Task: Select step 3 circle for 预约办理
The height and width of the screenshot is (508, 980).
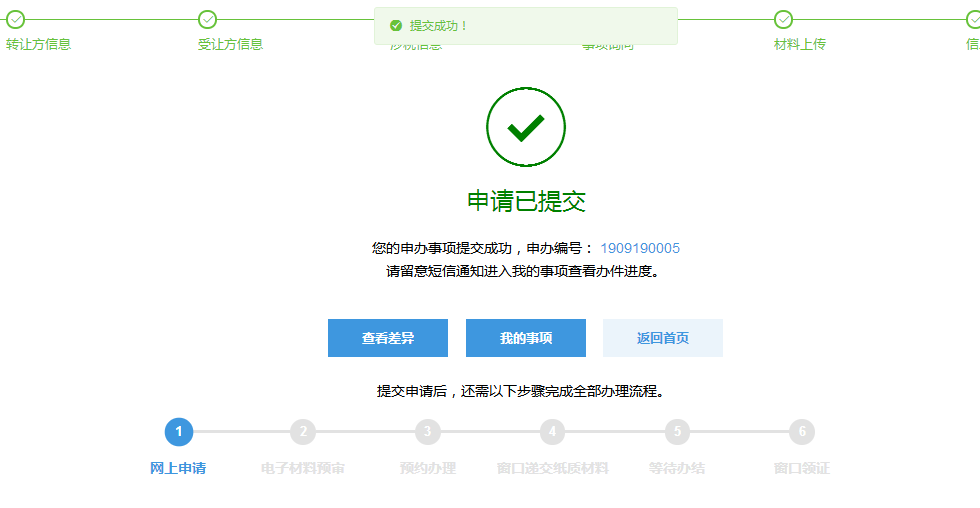Action: (x=428, y=432)
